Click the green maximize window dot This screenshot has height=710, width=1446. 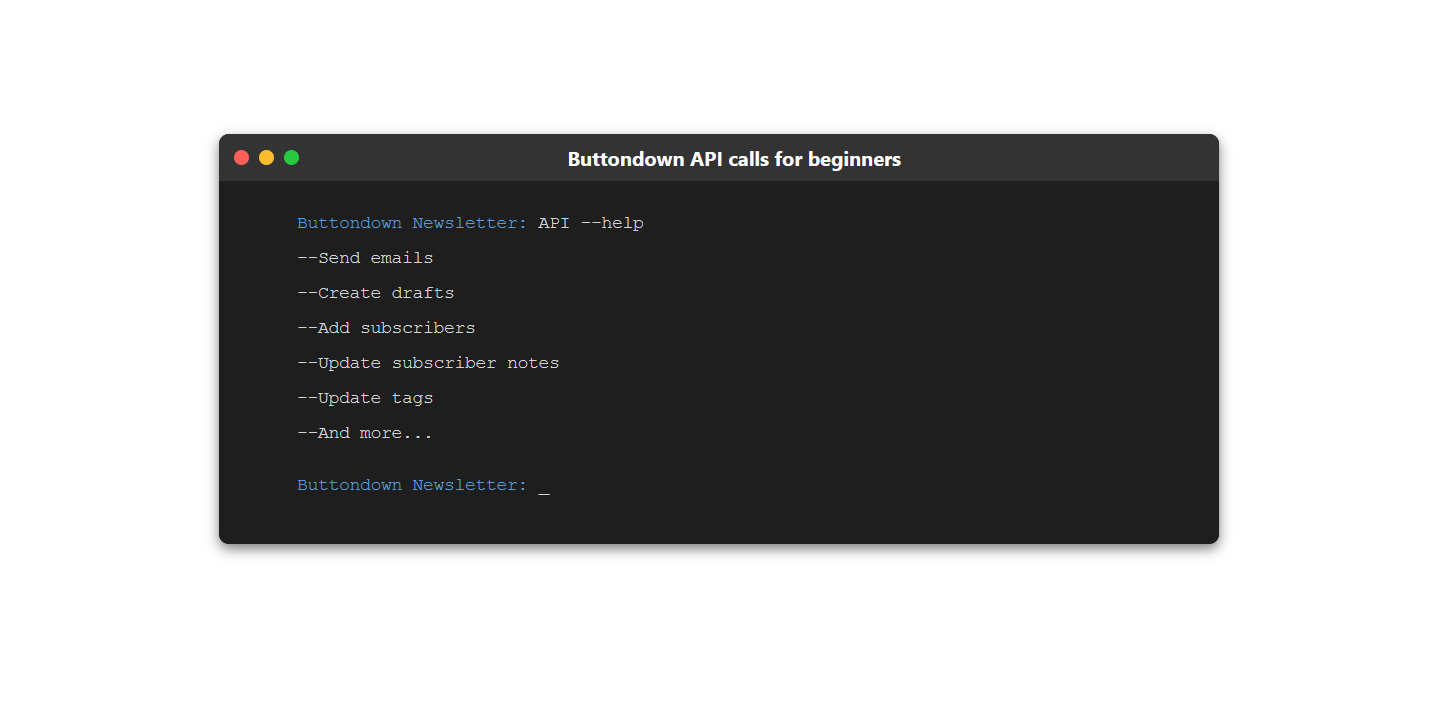click(x=291, y=158)
